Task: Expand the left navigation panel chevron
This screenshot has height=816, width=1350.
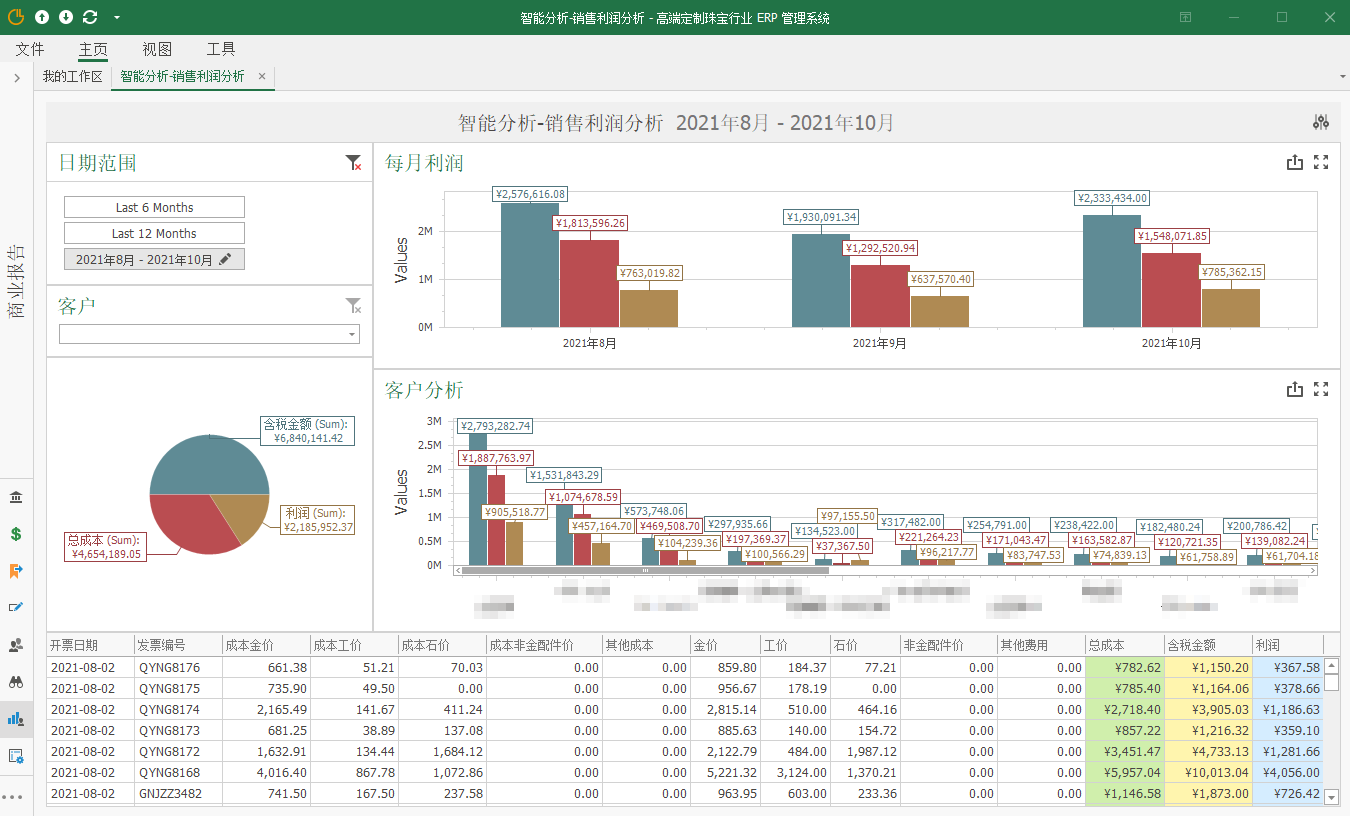Action: (x=17, y=78)
